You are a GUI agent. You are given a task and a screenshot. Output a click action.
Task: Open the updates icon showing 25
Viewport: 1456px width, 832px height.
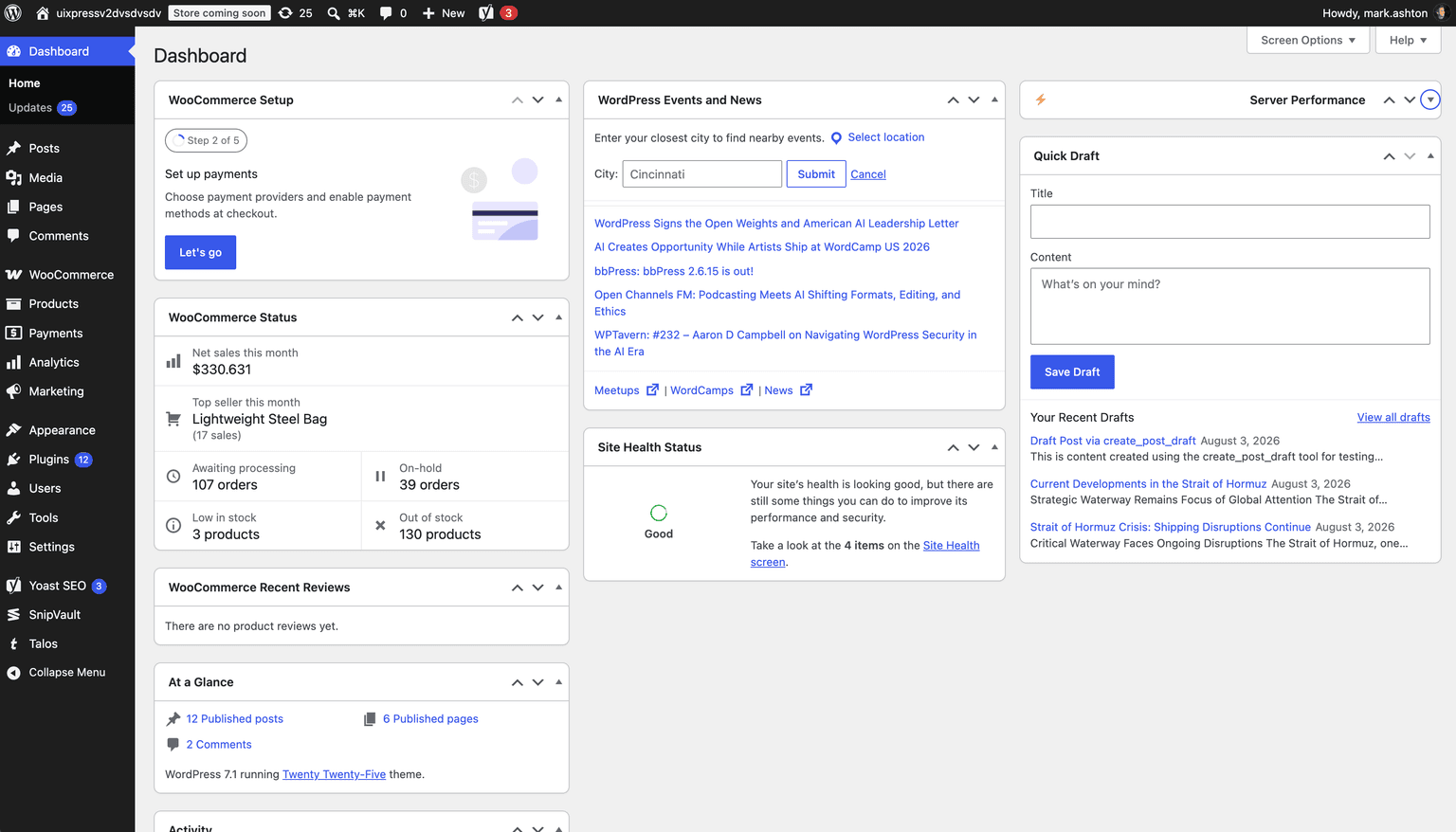pyautogui.click(x=285, y=13)
